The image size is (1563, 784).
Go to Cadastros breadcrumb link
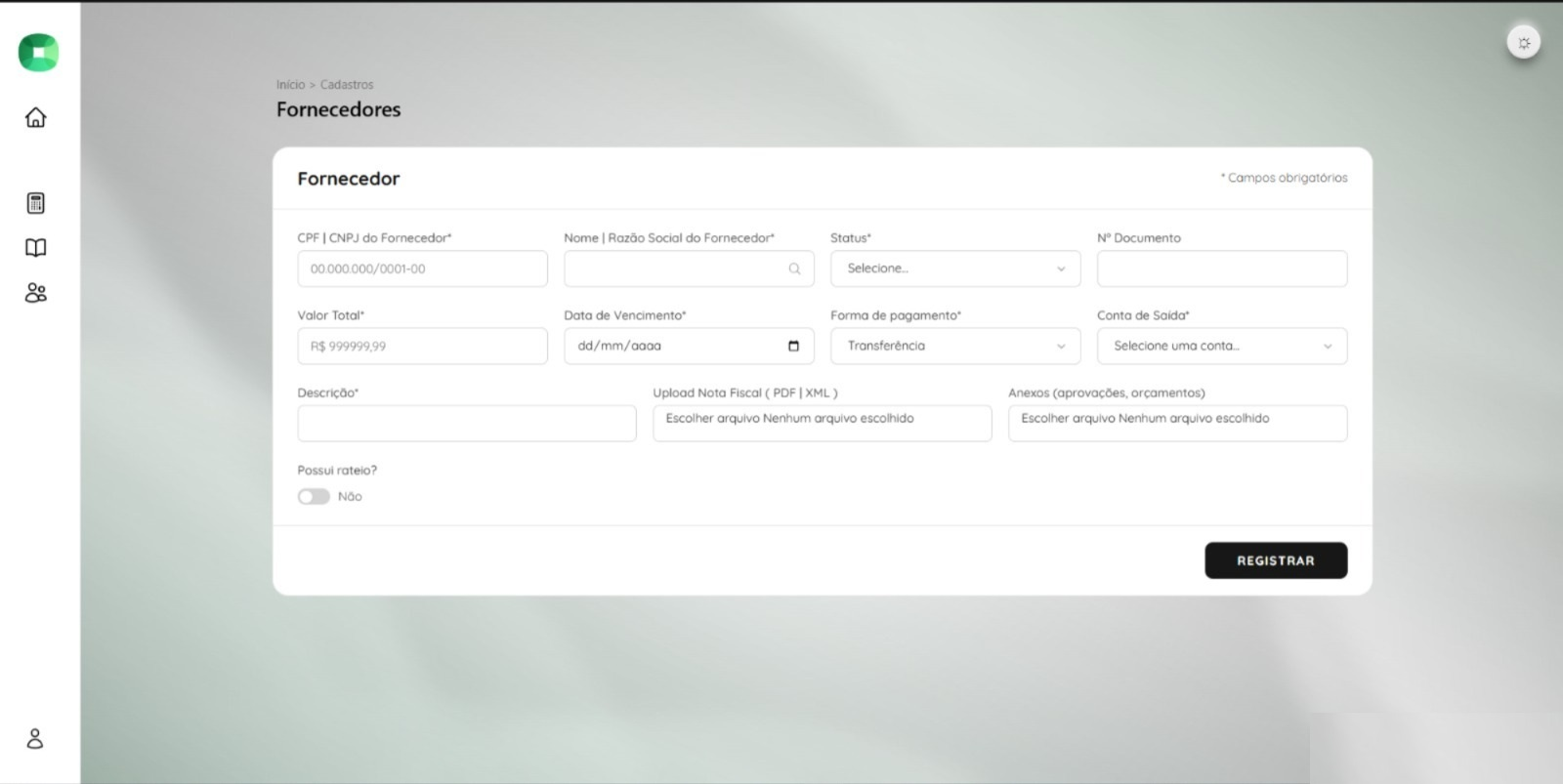[x=347, y=85]
